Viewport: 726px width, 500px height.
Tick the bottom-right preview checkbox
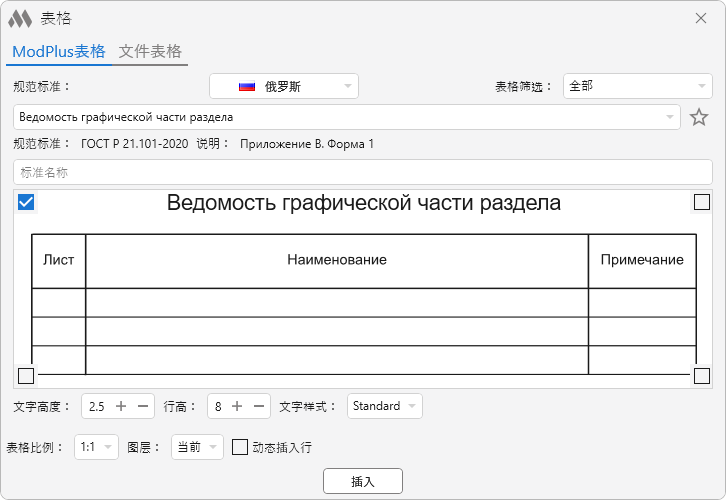702,376
